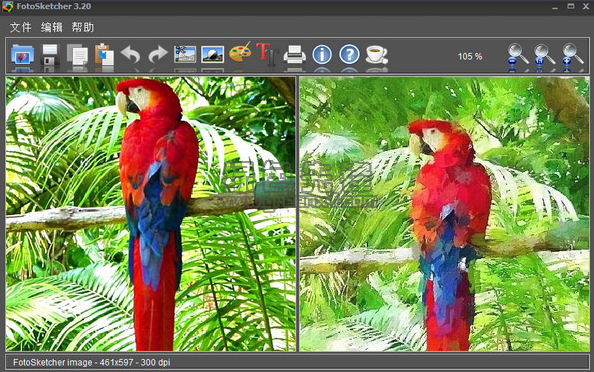The width and height of the screenshot is (594, 372).
Task: Zoom out with the minus magnifier
Action: point(517,55)
